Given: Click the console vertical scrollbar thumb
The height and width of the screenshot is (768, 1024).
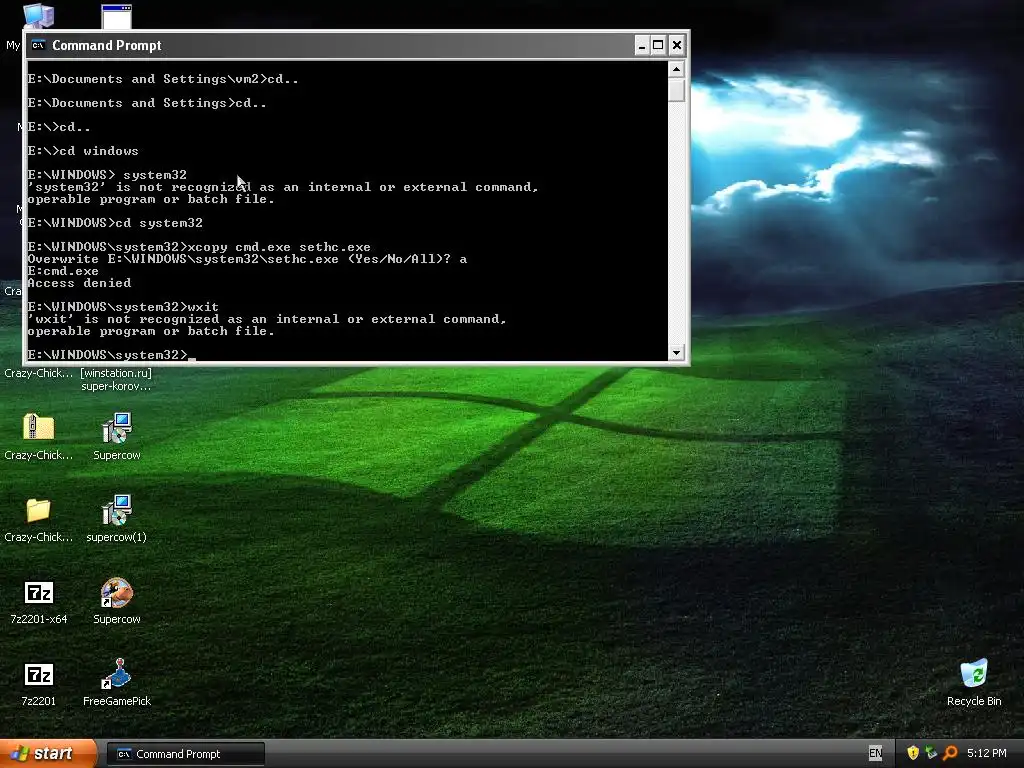Looking at the screenshot, I should (x=676, y=90).
